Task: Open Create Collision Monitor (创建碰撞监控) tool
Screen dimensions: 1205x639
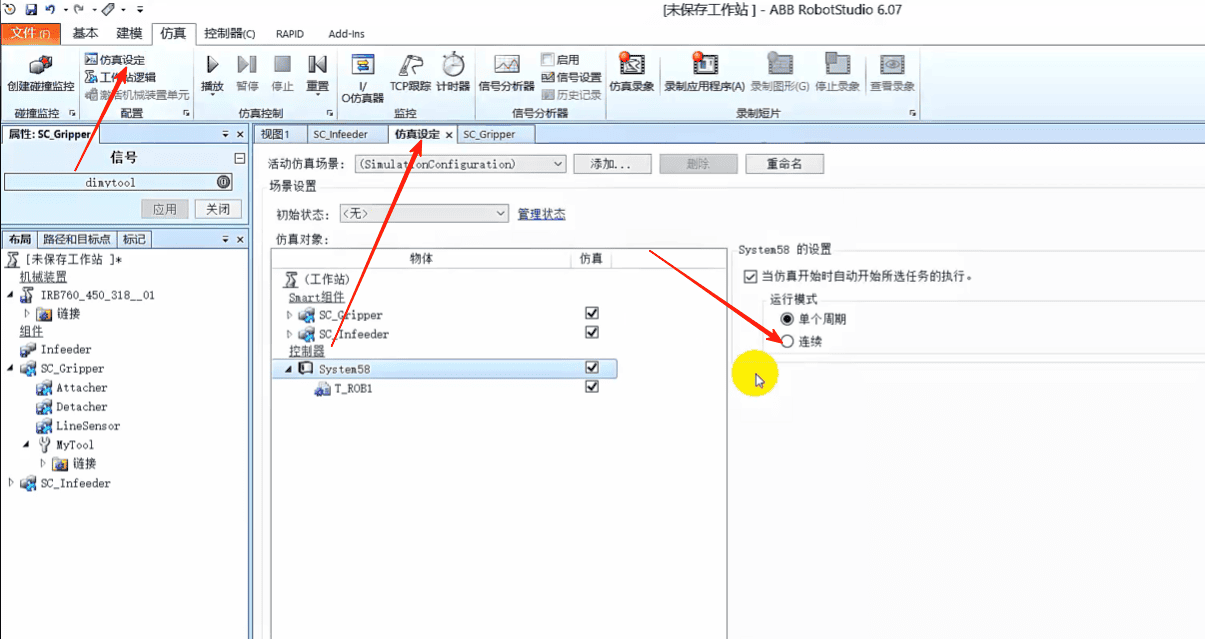Action: (40, 75)
